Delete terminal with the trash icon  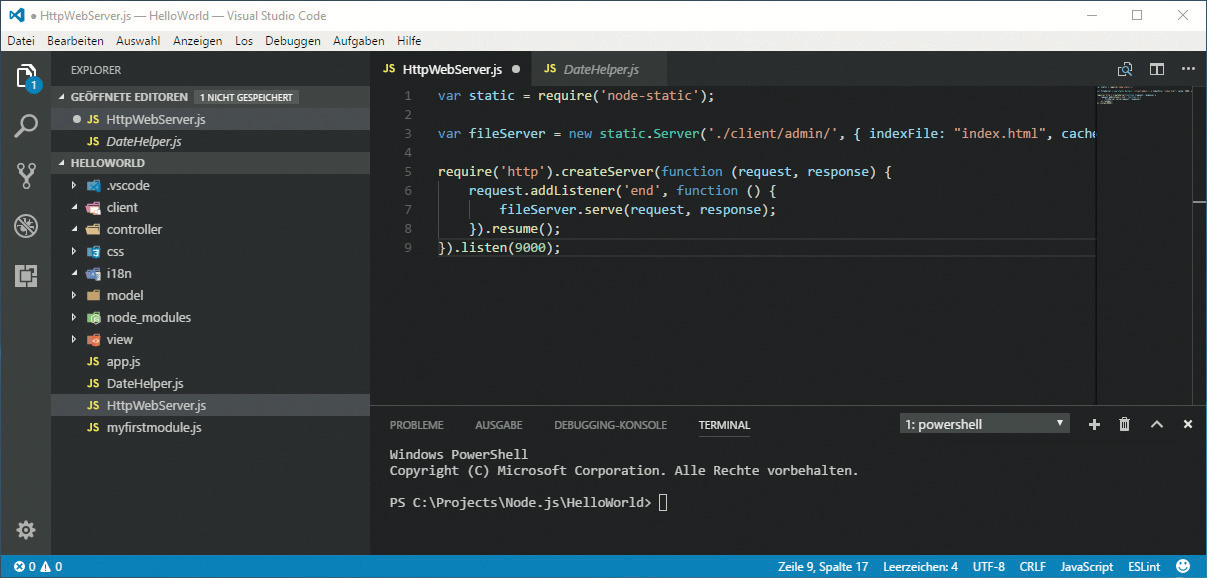(x=1124, y=424)
